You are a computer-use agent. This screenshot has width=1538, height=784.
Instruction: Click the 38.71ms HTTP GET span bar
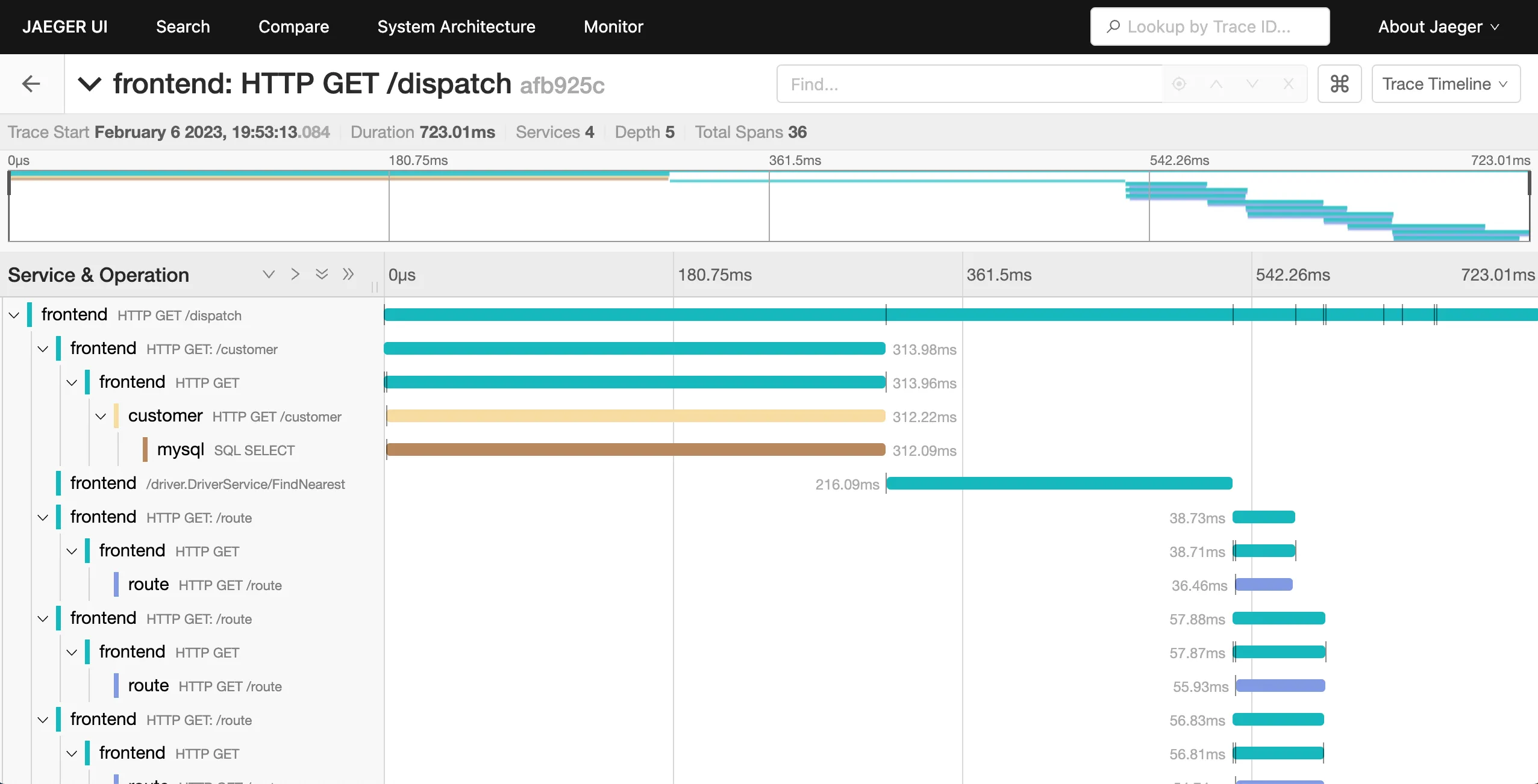(x=1264, y=551)
